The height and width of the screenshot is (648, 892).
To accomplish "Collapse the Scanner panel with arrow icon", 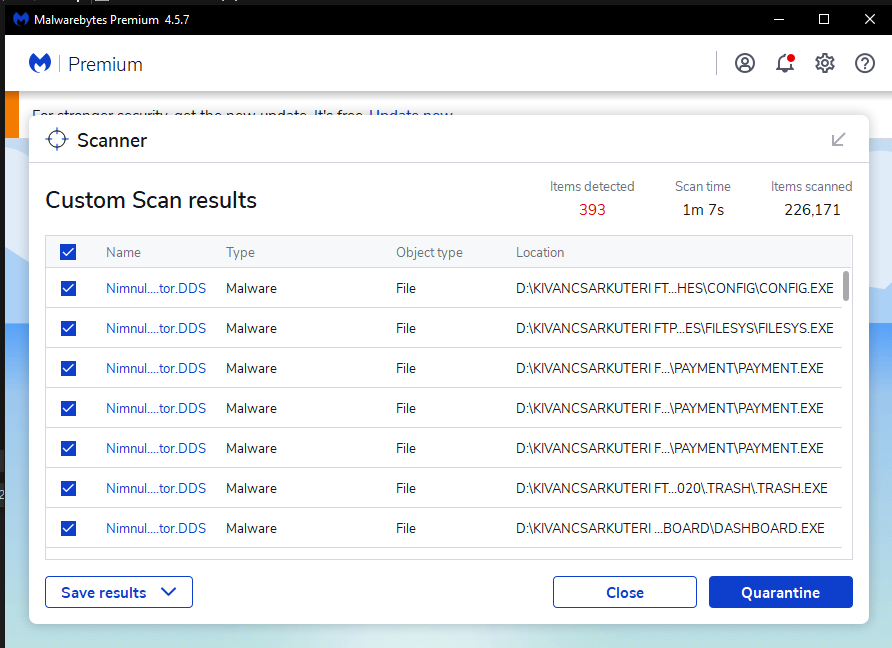I will (x=839, y=139).
